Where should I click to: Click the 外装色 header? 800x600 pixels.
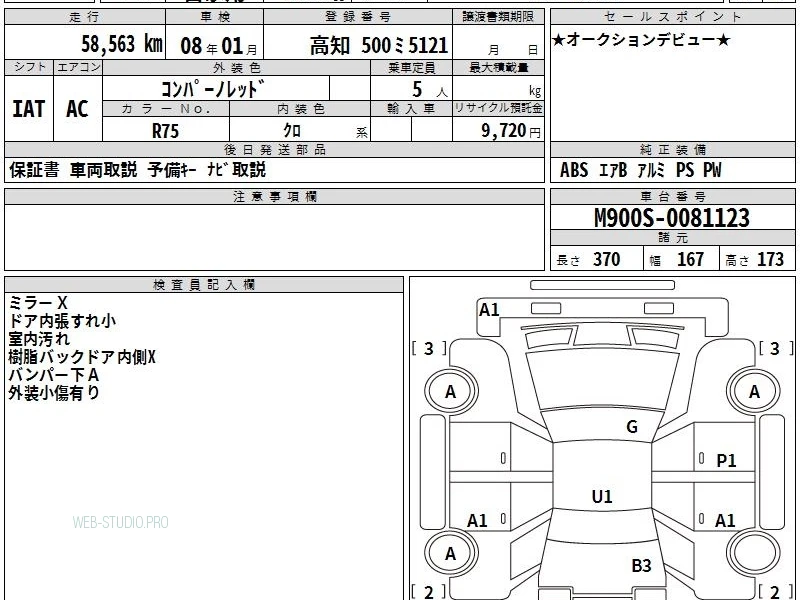coord(237,67)
